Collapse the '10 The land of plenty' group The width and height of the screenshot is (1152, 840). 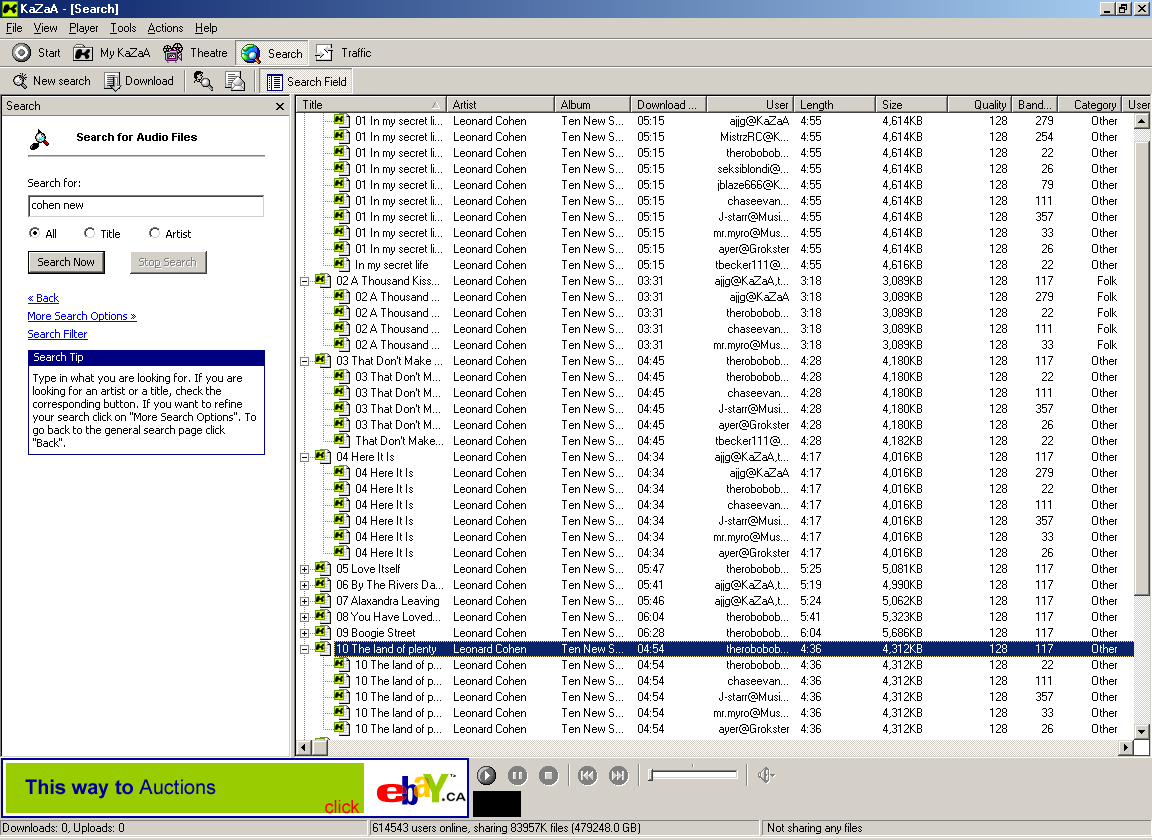point(304,650)
